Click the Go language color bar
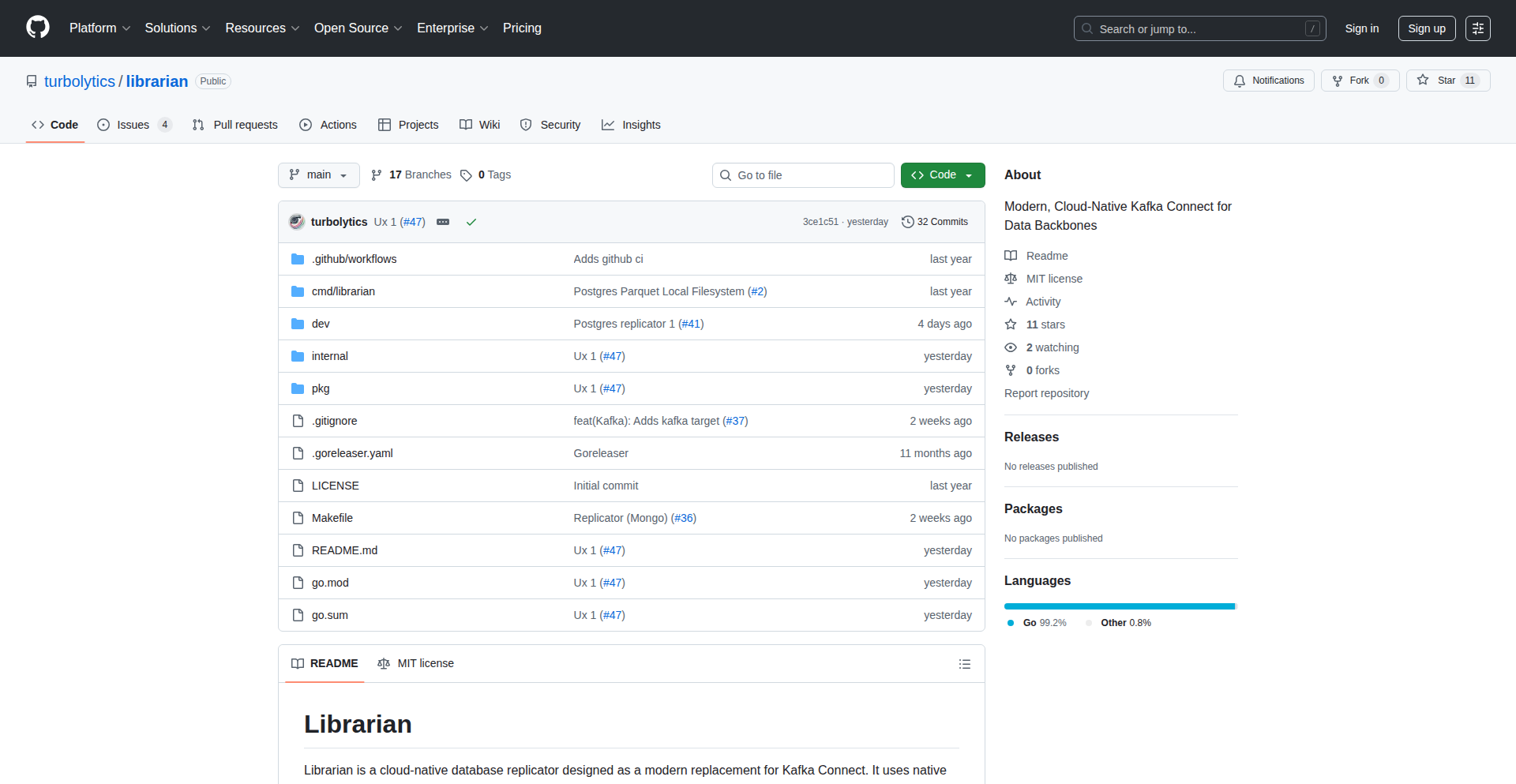 click(x=1118, y=606)
